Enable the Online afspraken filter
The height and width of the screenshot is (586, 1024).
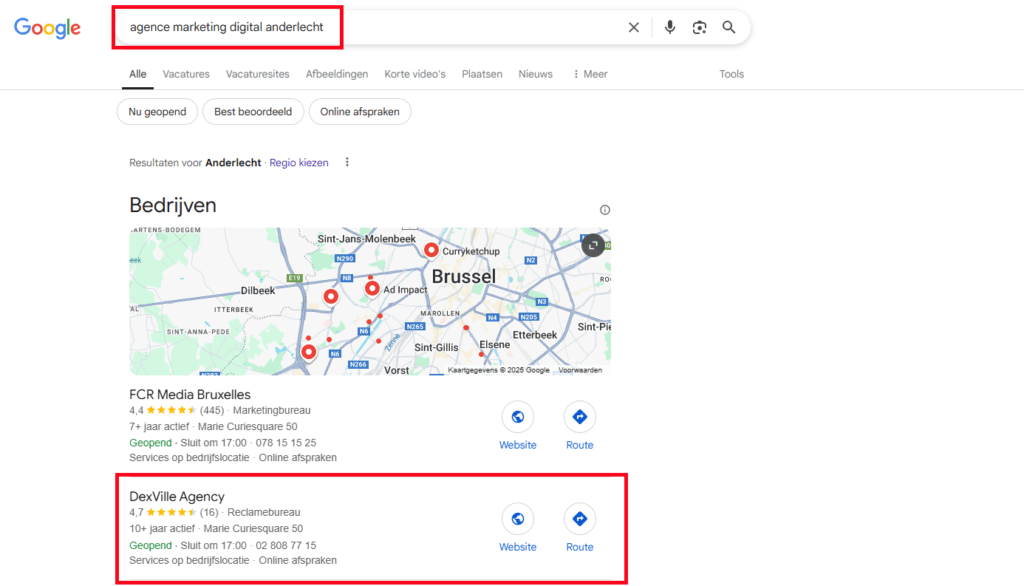(x=360, y=112)
